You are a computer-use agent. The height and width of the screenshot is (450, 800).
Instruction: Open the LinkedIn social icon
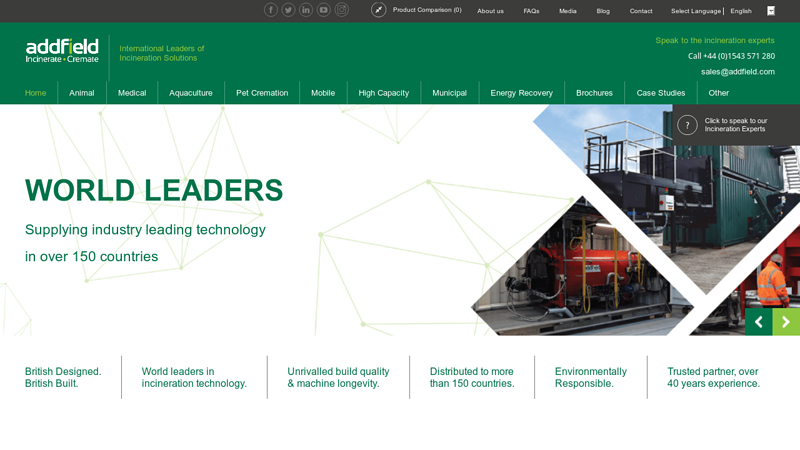click(306, 10)
